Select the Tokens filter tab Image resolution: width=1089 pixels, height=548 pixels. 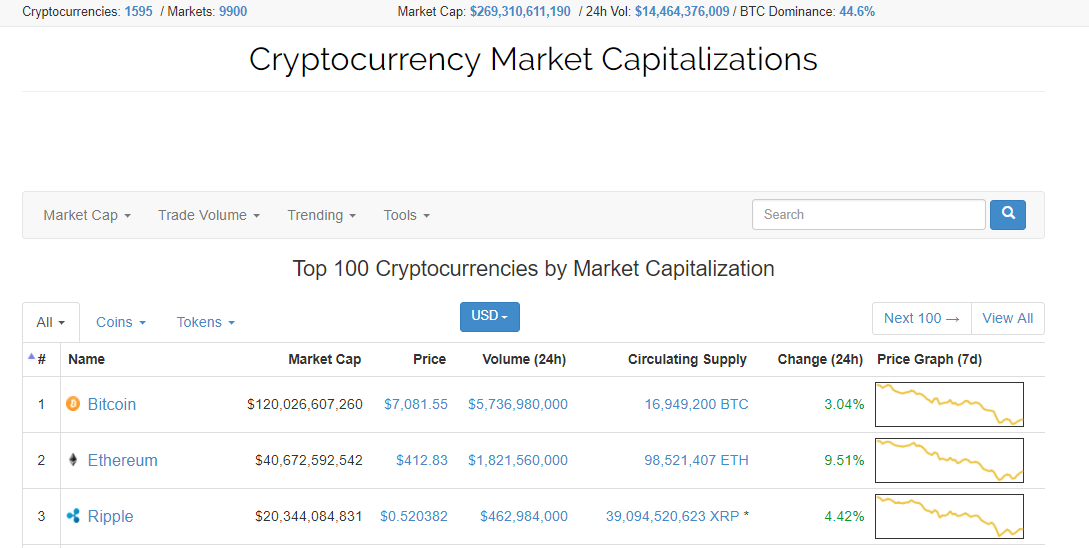coord(206,322)
